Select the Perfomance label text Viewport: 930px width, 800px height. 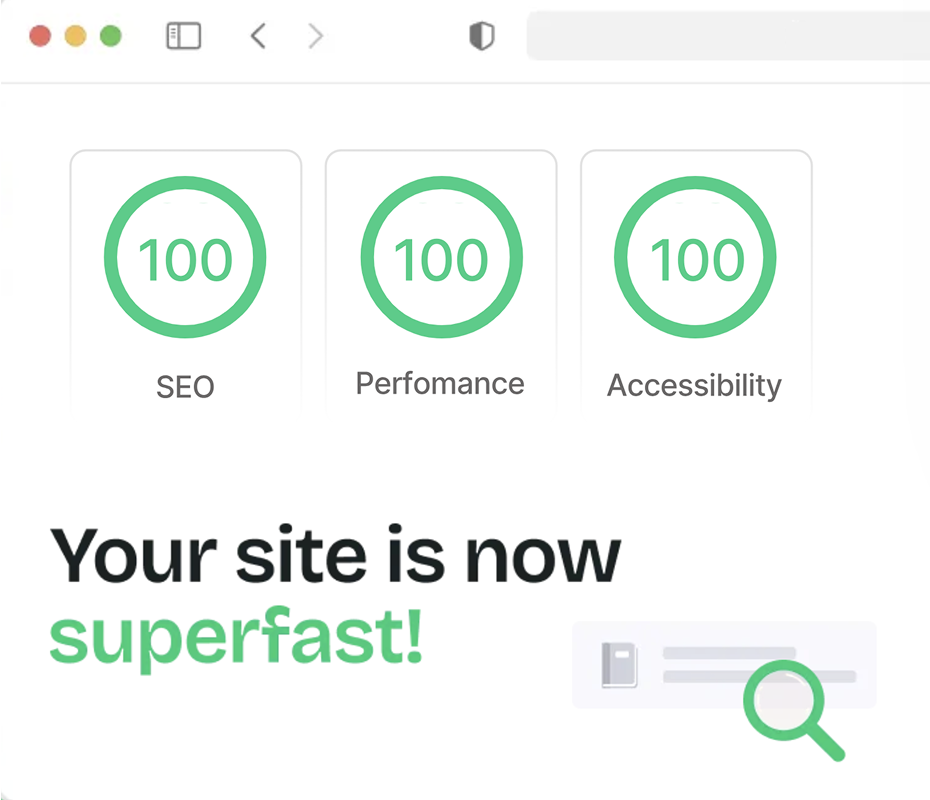click(440, 384)
